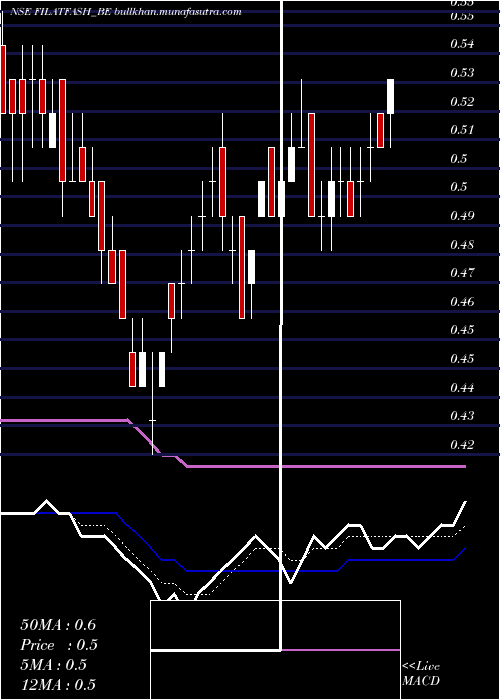Screen dimensions: 500x700
Task: Select the 0.44 price axis label
Action: tap(462, 388)
